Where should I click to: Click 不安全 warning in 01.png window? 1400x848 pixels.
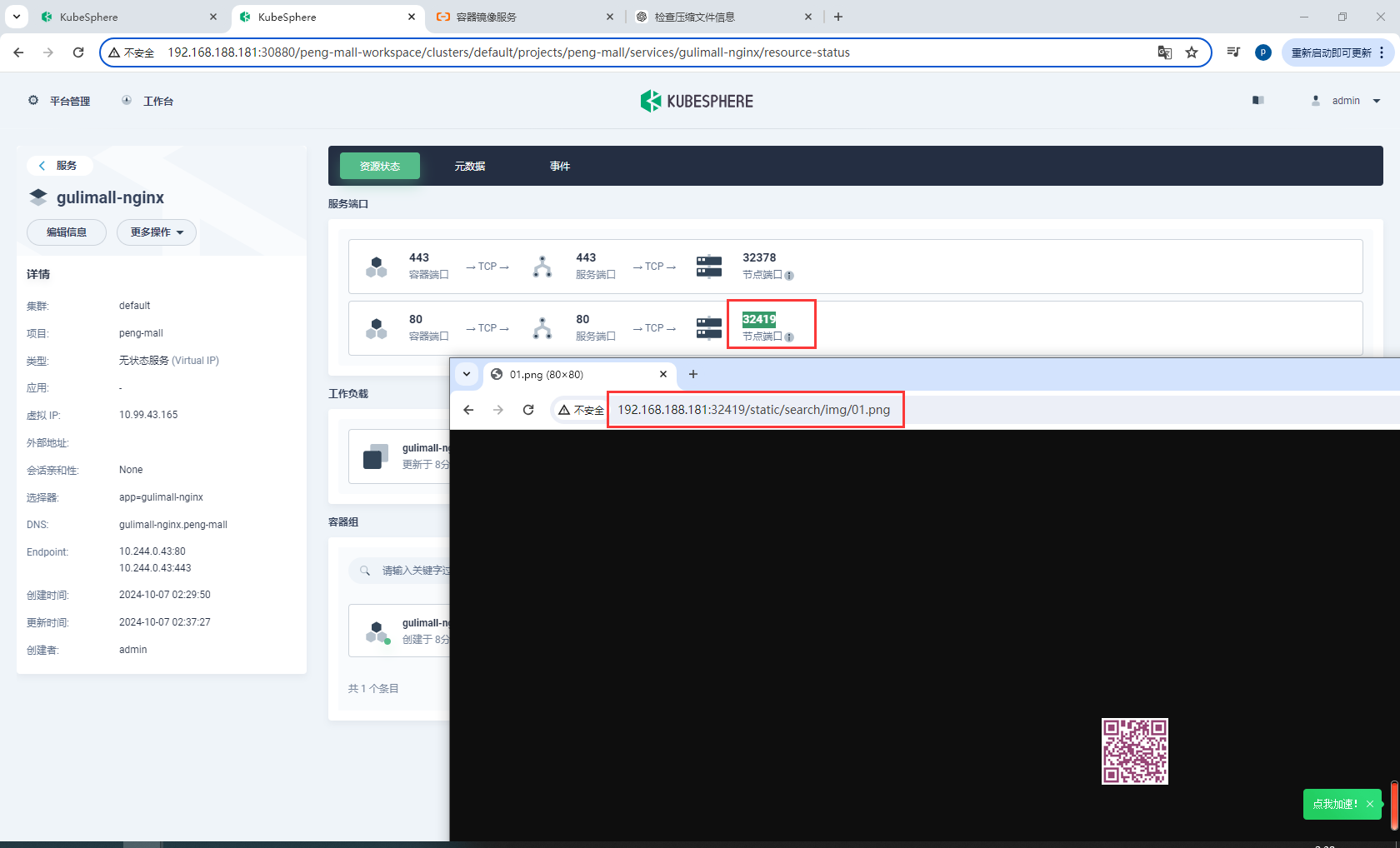(x=581, y=410)
